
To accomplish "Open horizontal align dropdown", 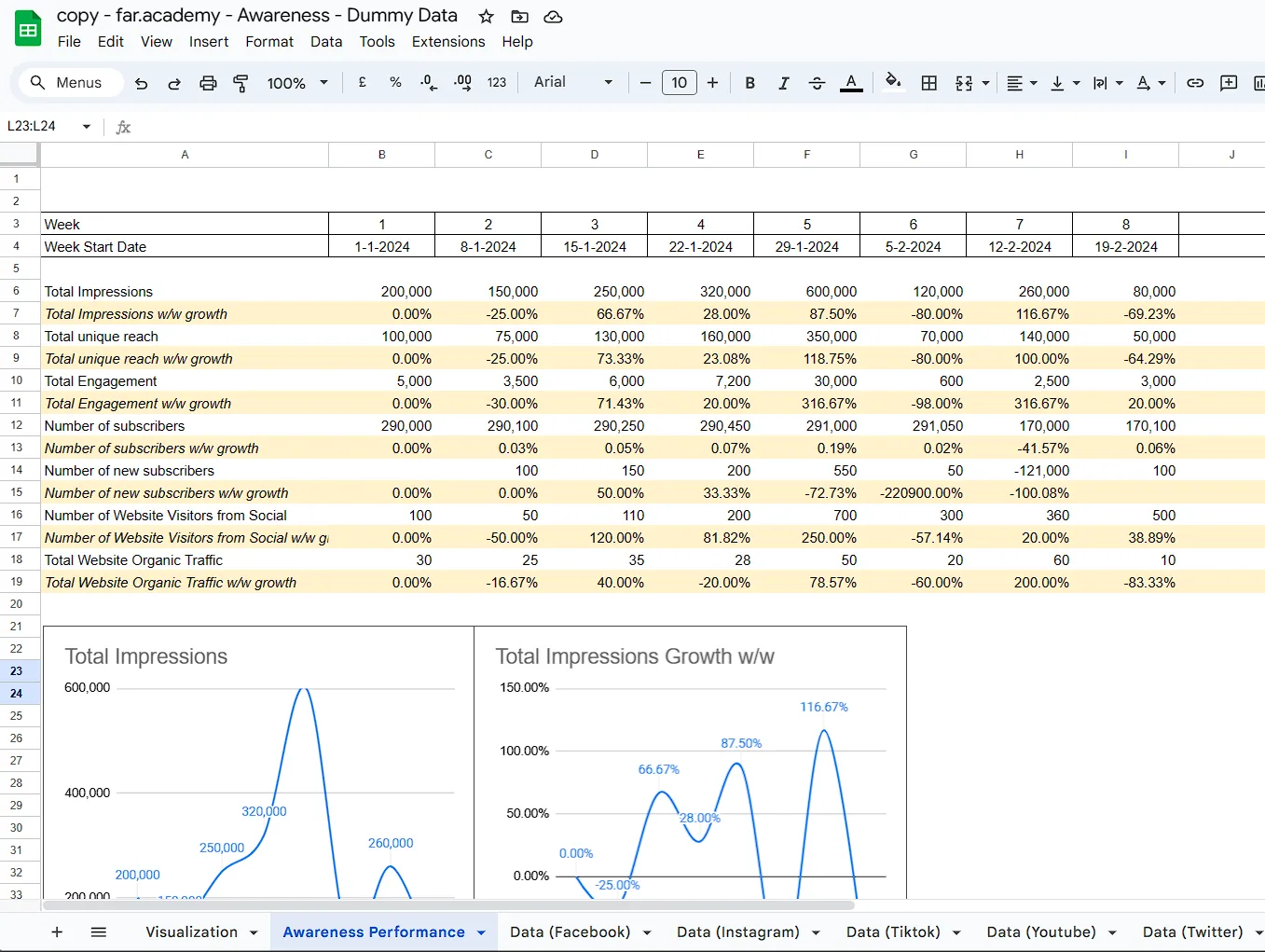I will click(x=1023, y=83).
